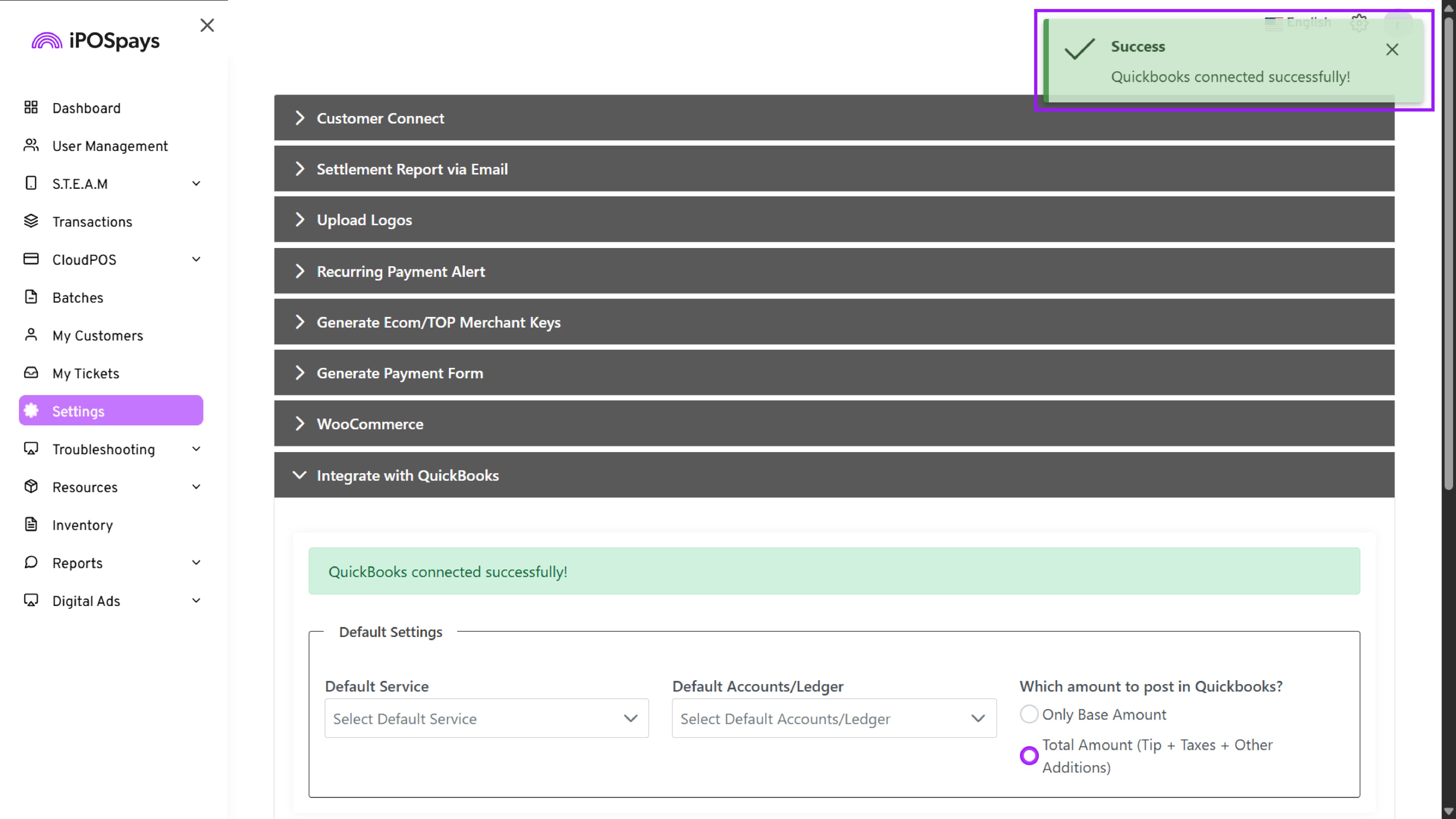Click the iPOSpays rainbow logo

point(47,41)
